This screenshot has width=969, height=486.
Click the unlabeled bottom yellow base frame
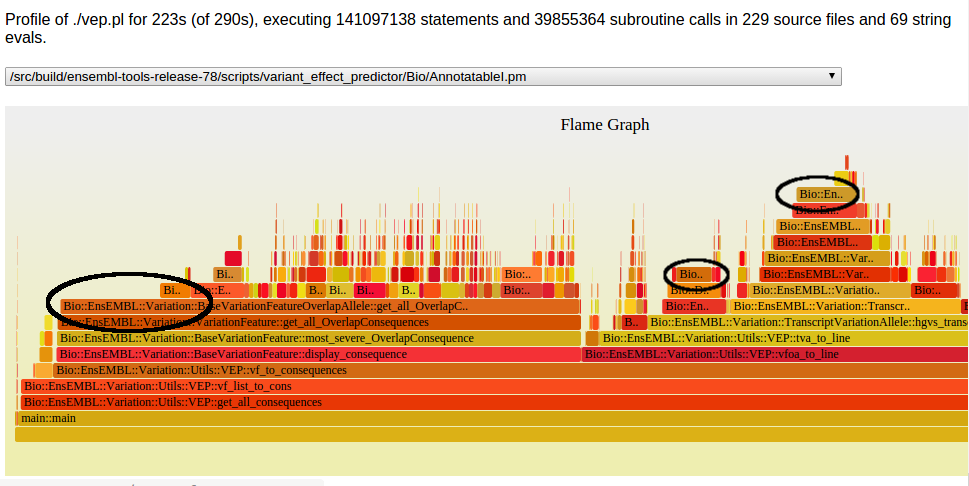coord(490,434)
